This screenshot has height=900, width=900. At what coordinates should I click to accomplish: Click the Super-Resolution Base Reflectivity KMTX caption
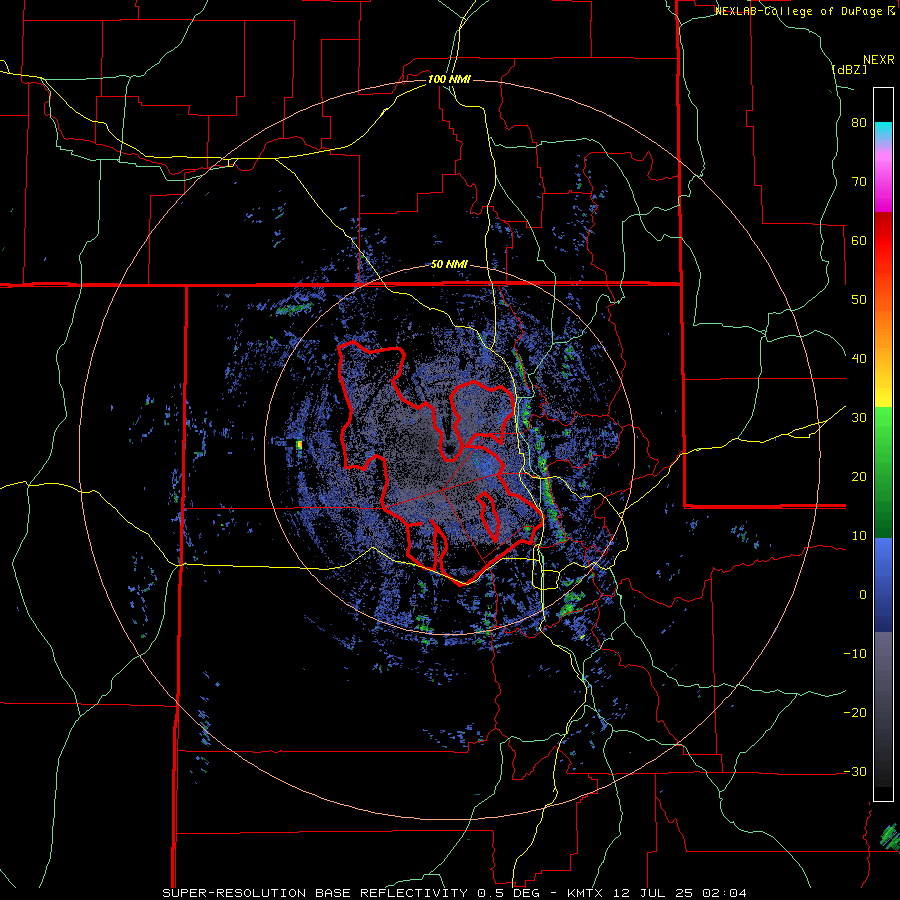pos(455,893)
